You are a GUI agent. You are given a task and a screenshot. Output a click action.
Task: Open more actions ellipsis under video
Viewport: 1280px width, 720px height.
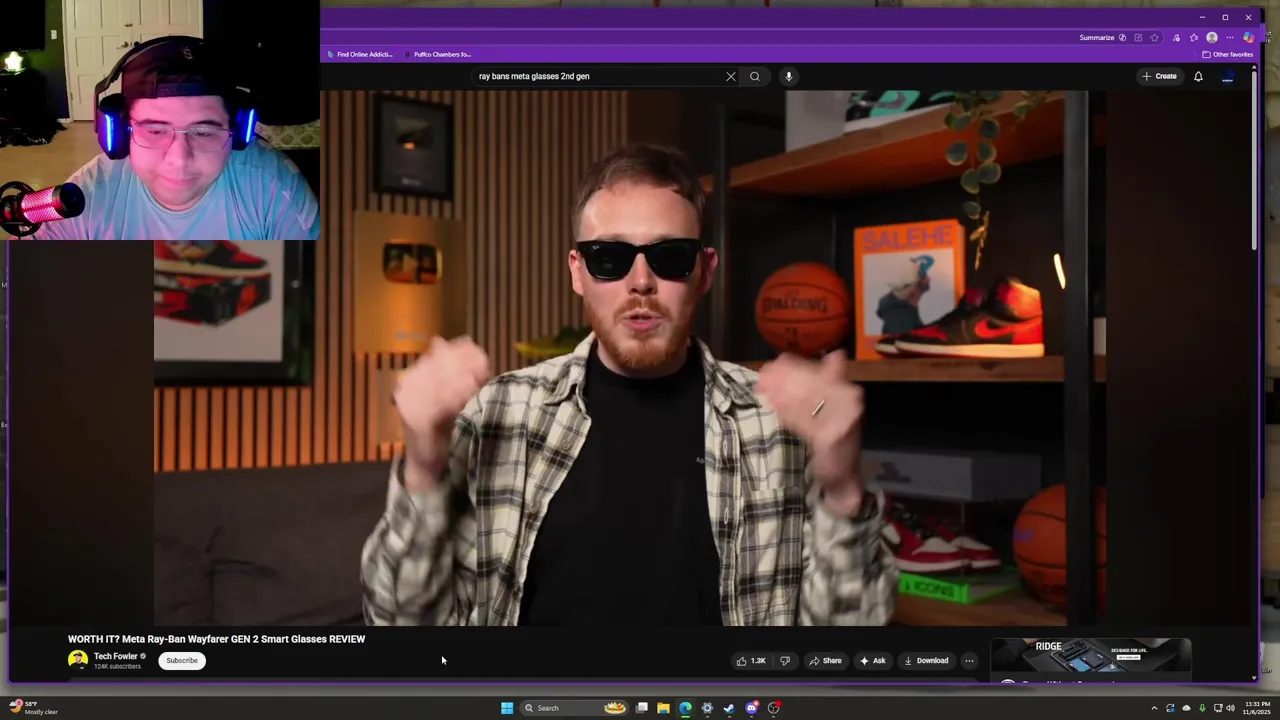[969, 660]
